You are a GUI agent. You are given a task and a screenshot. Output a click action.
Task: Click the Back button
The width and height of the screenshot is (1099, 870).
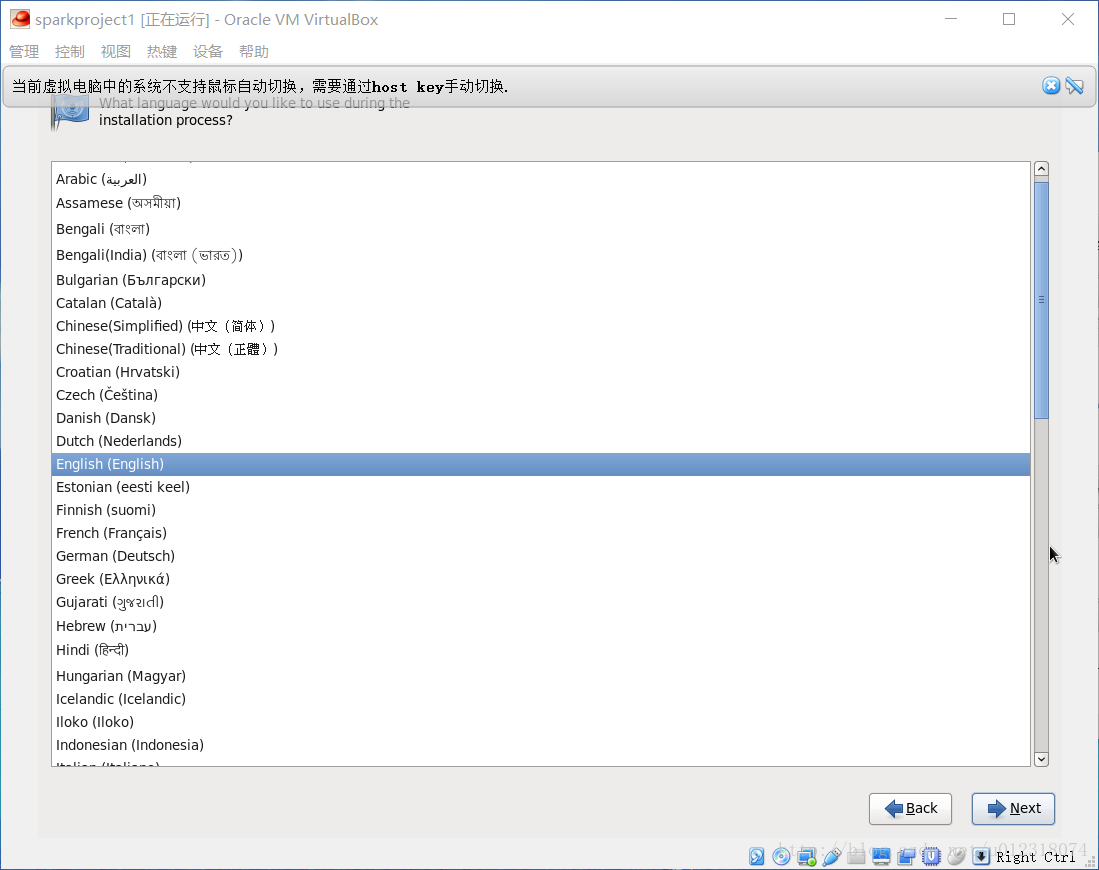[910, 808]
